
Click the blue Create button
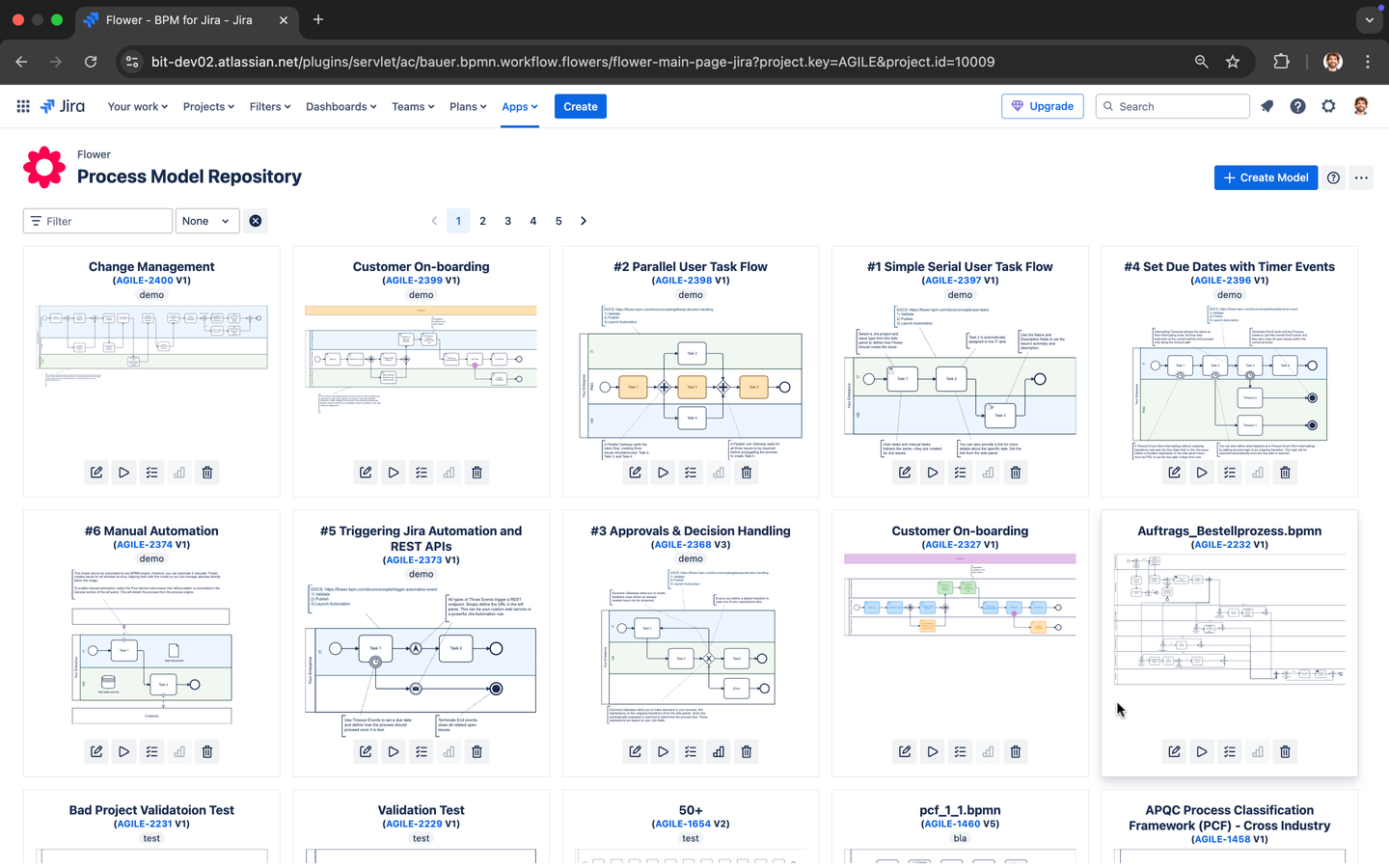[581, 106]
